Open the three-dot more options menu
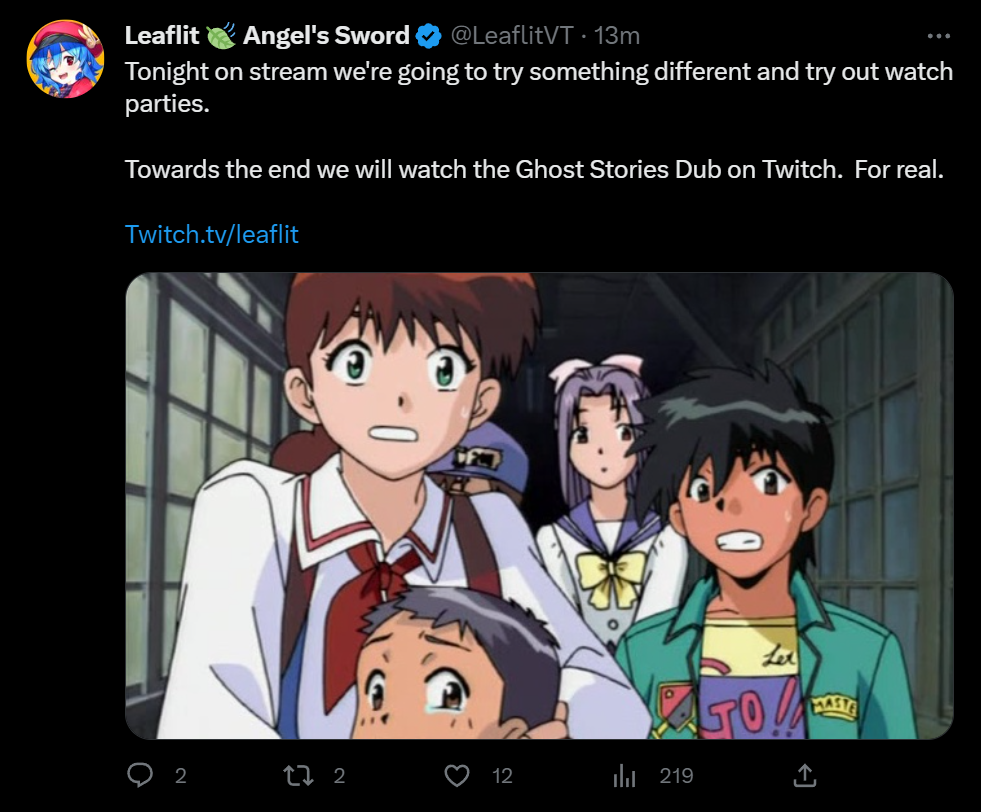The image size is (981, 812). 938,36
